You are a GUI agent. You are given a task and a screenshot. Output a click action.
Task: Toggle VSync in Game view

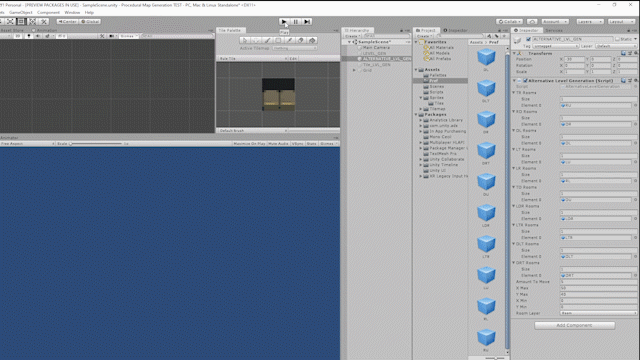(298, 144)
